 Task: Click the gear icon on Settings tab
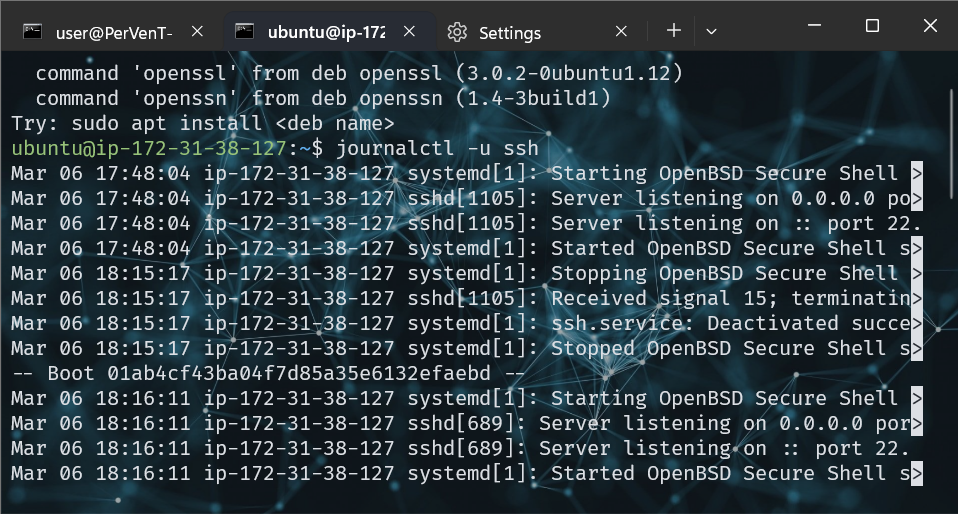(458, 32)
